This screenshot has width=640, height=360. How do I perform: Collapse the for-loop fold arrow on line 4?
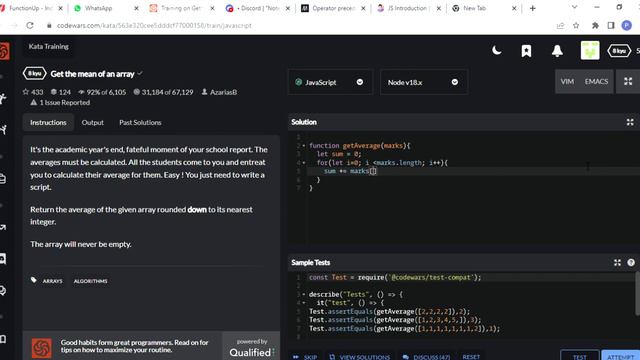(304, 163)
